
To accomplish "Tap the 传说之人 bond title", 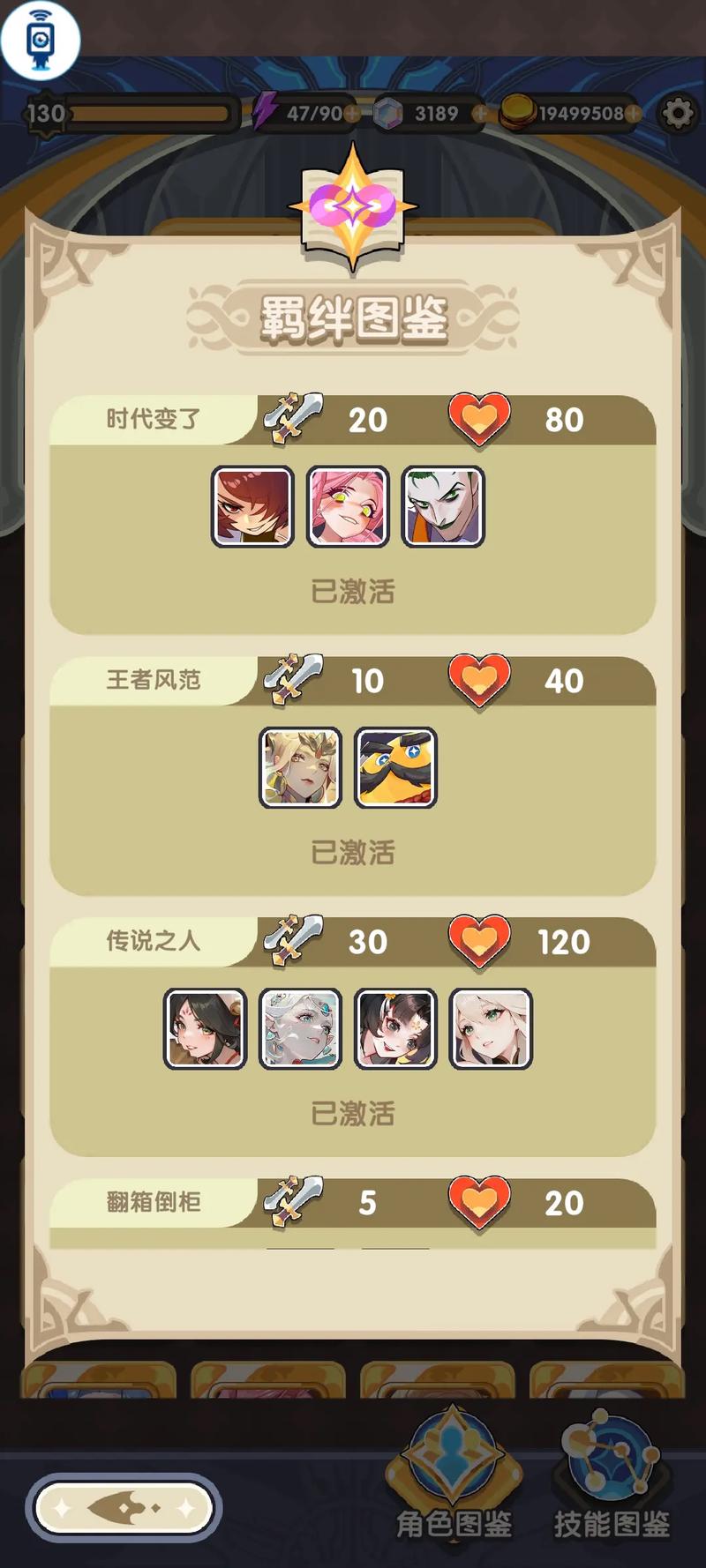I will 154,941.
